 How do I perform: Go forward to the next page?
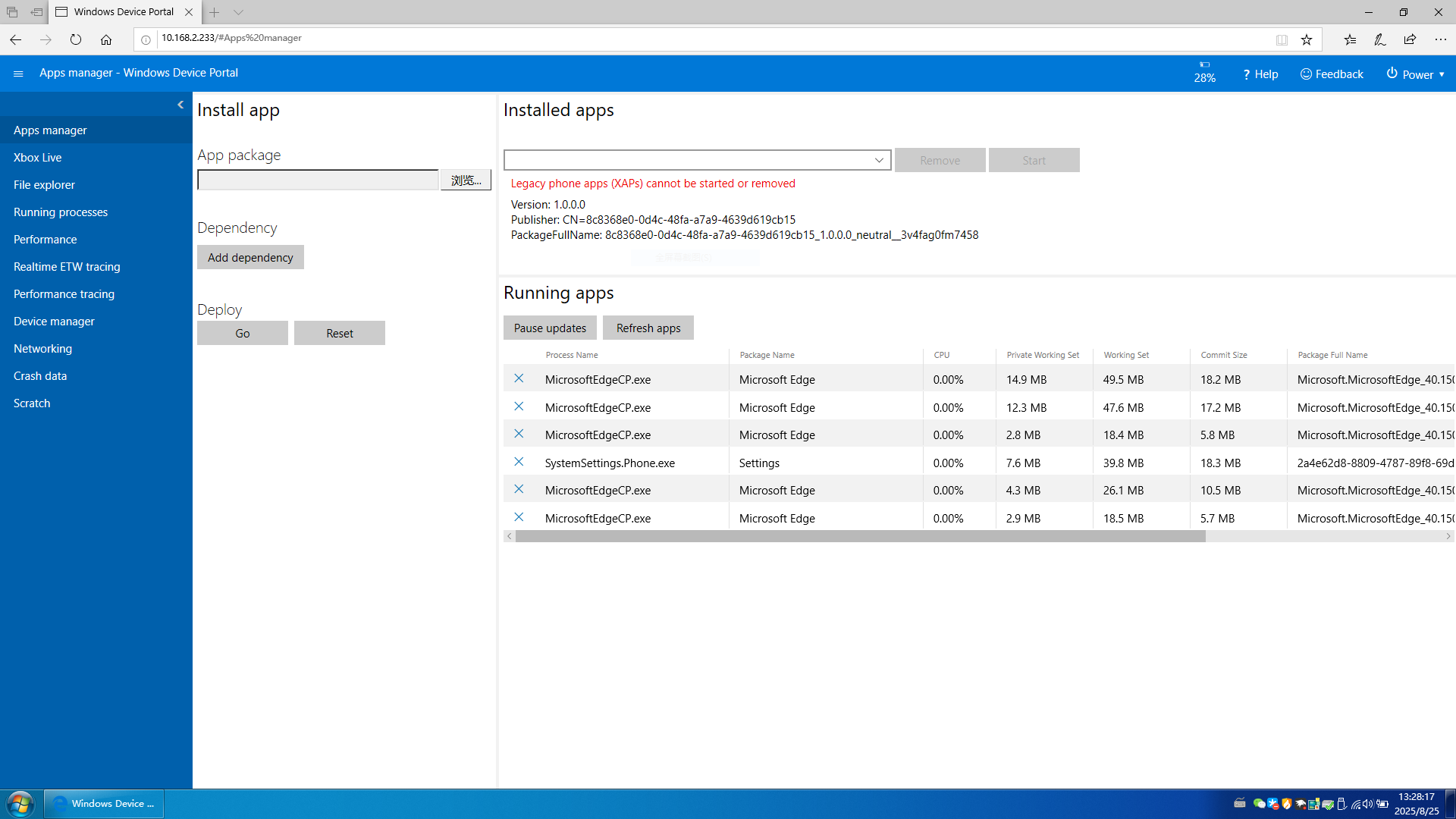(45, 39)
